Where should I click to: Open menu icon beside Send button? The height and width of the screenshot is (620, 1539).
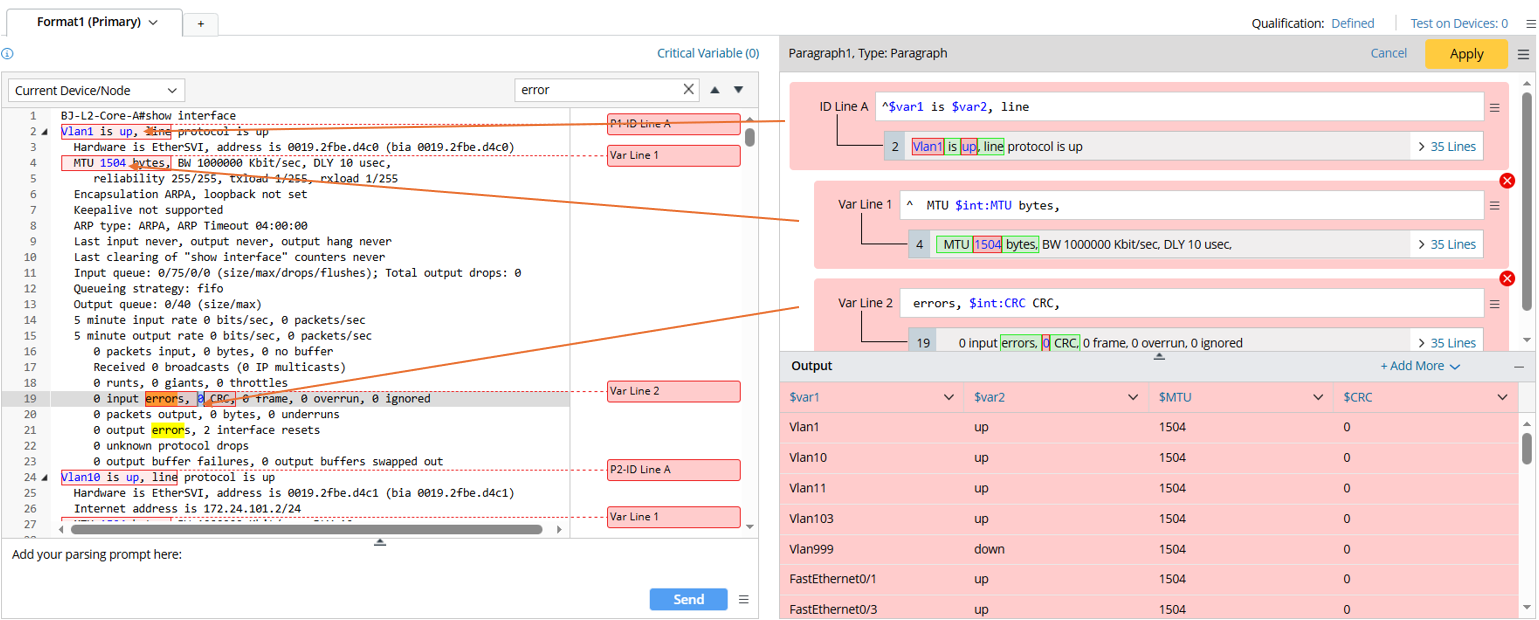[x=744, y=600]
